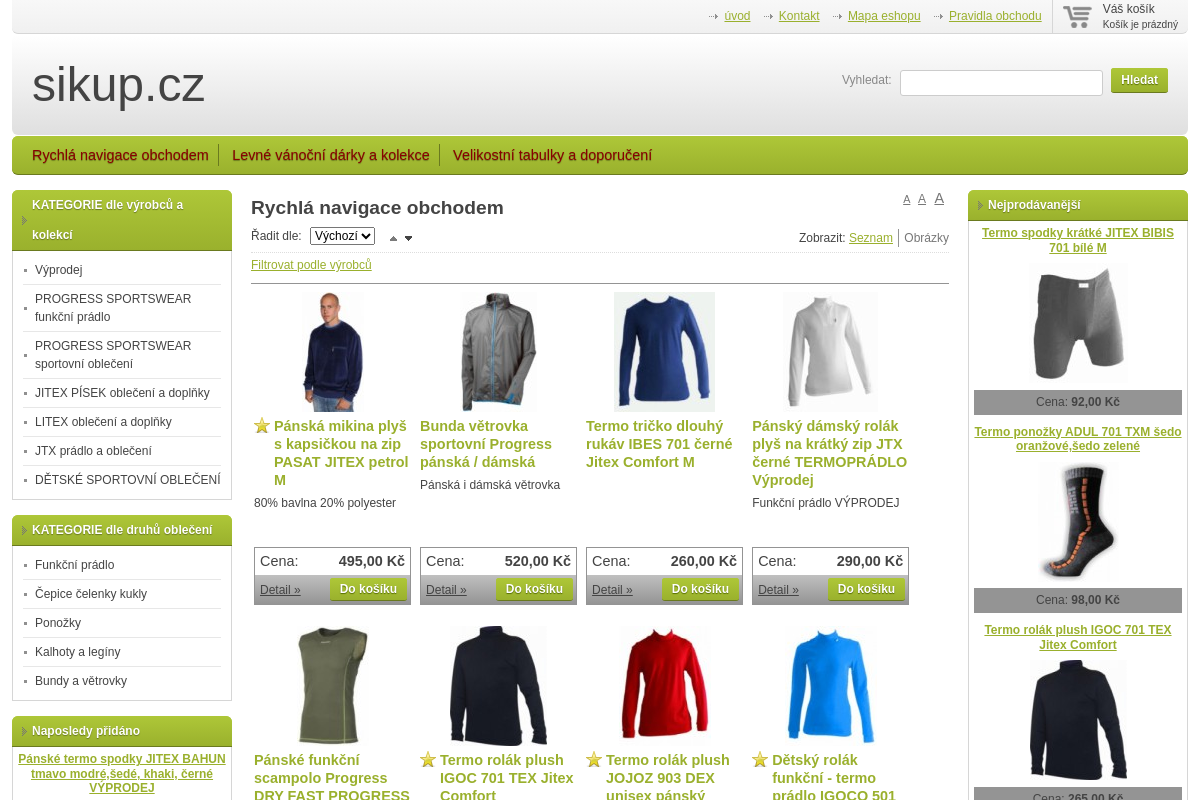
Task: Click star icon beside Pánská mikina plyš
Action: pyautogui.click(x=262, y=426)
